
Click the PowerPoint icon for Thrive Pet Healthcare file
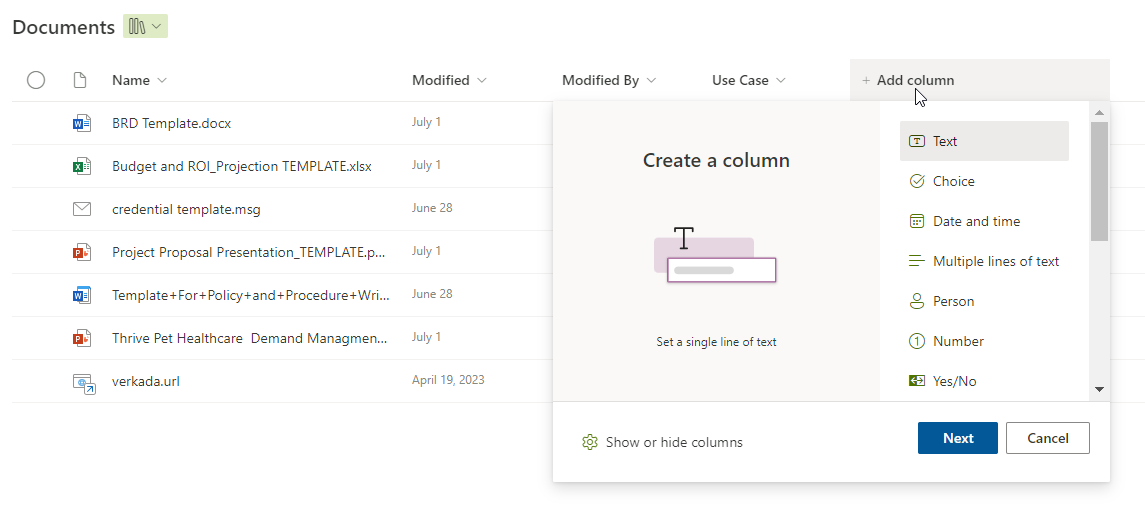click(82, 338)
